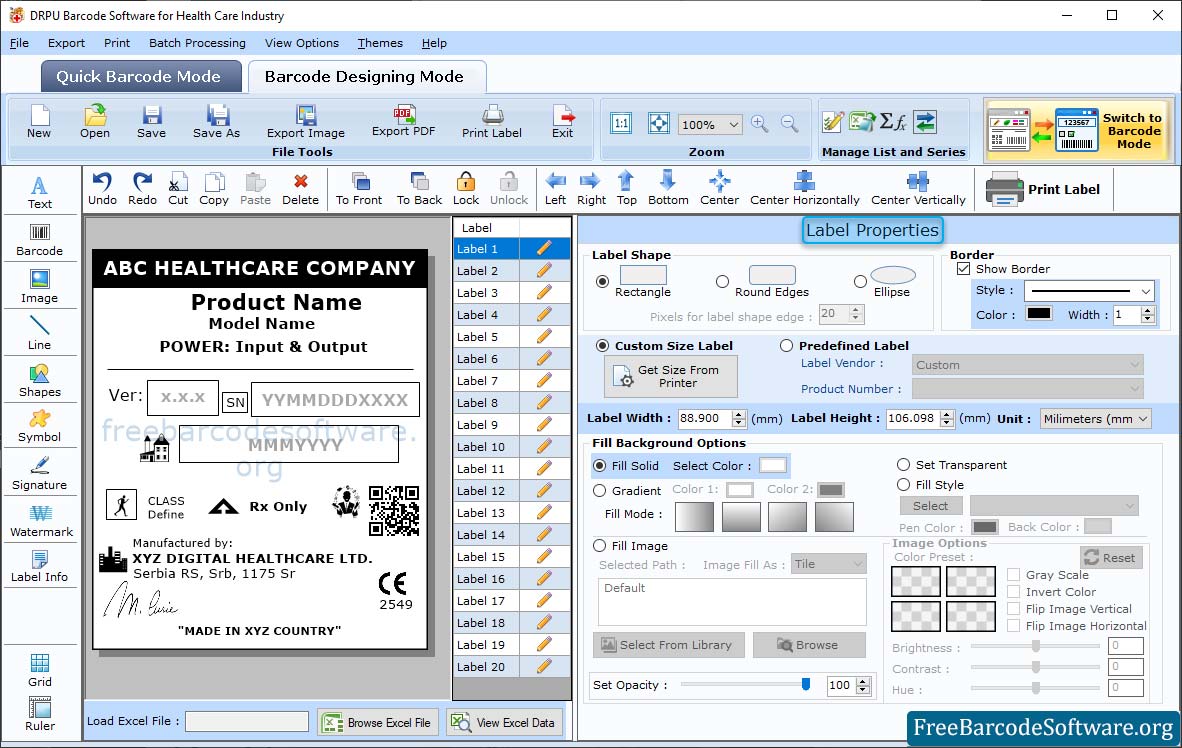The width and height of the screenshot is (1182, 748).
Task: Click Get Size From Printer
Action: coord(671,376)
